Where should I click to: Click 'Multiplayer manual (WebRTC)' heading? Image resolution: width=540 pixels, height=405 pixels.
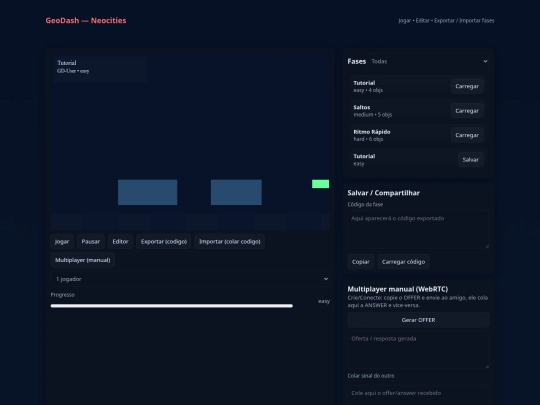click(x=398, y=289)
